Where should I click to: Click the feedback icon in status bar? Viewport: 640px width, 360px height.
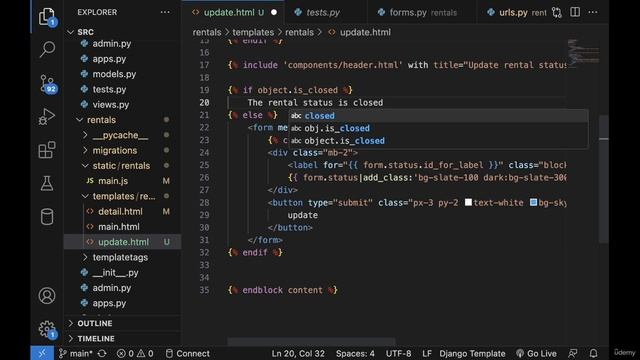(573, 353)
